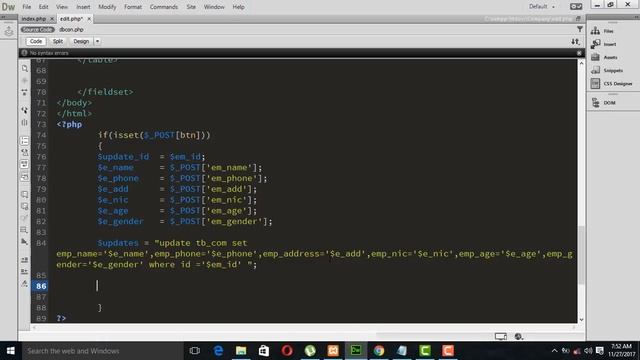This screenshot has width=640, height=360.
Task: Switch to Design view
Action: tap(81, 41)
